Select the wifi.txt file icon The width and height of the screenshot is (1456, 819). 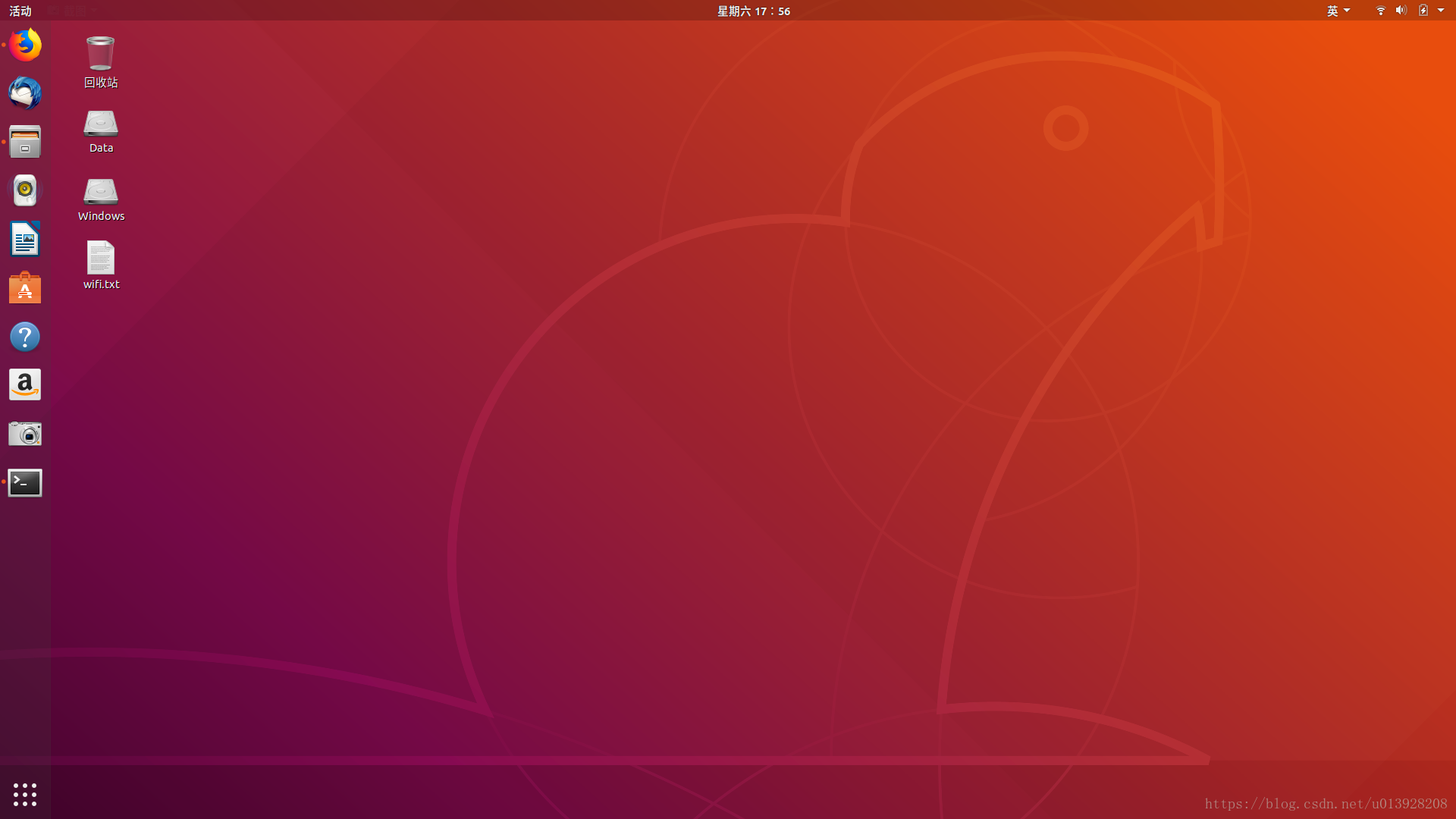click(x=100, y=258)
